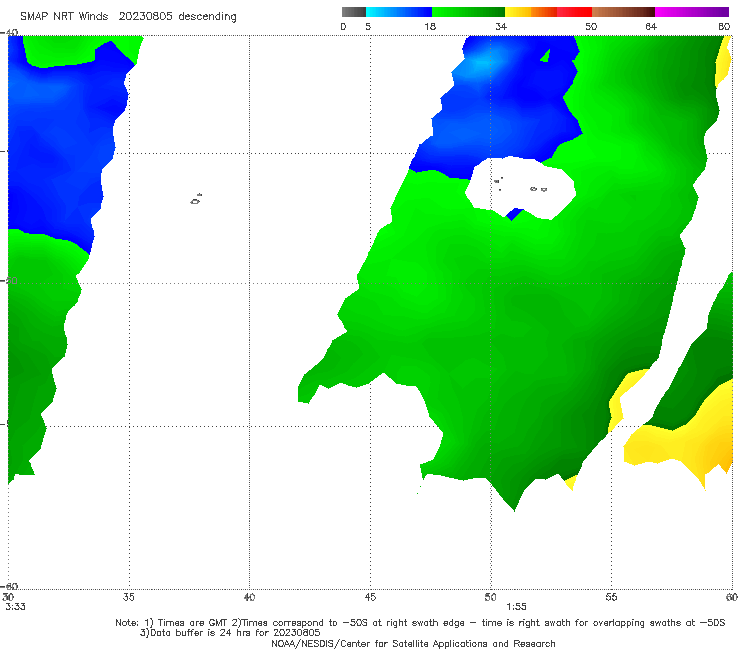Click the gray 0–5 segment of the color bar
This screenshot has width=740, height=650.
pyautogui.click(x=353, y=12)
